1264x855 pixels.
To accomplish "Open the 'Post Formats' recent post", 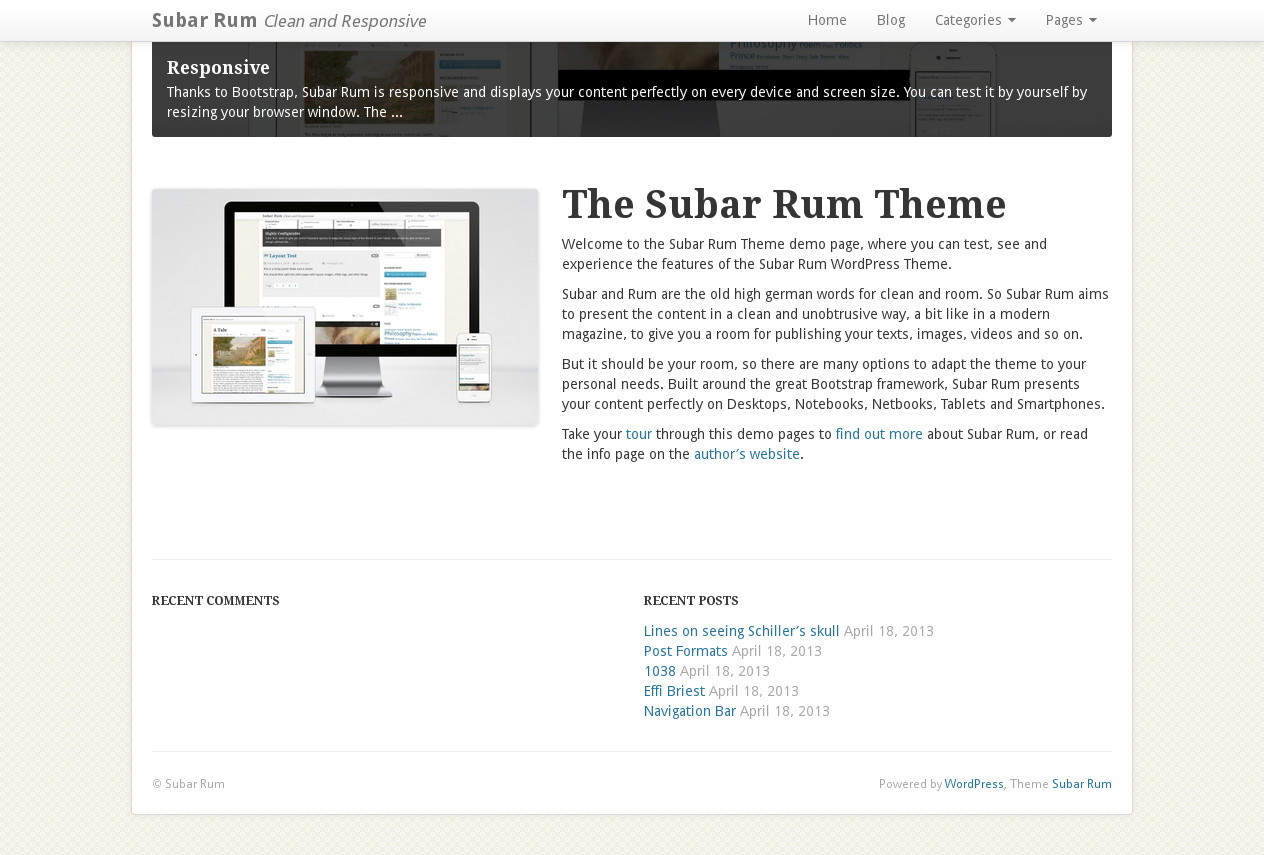I will pos(686,651).
